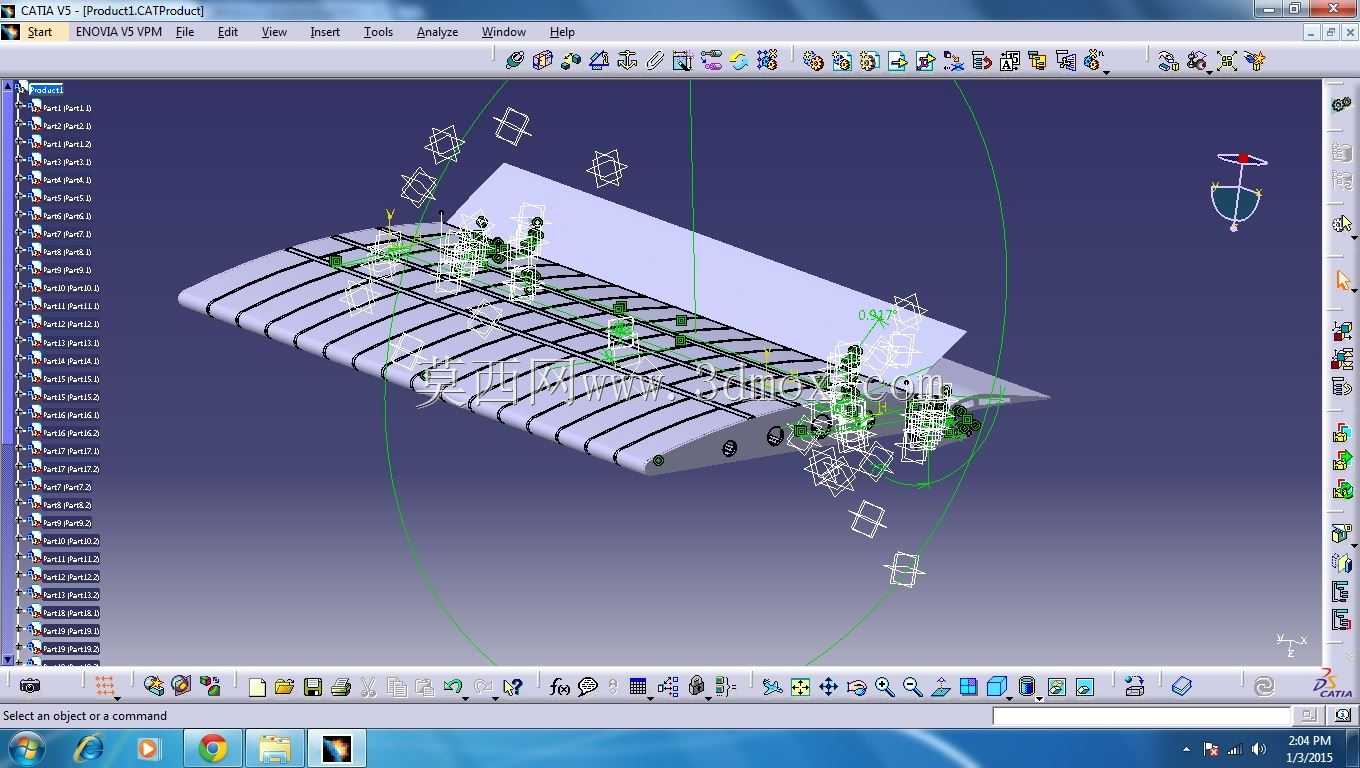Select Part18 (Part18.1) in the tree
1360x768 pixels.
click(71, 613)
